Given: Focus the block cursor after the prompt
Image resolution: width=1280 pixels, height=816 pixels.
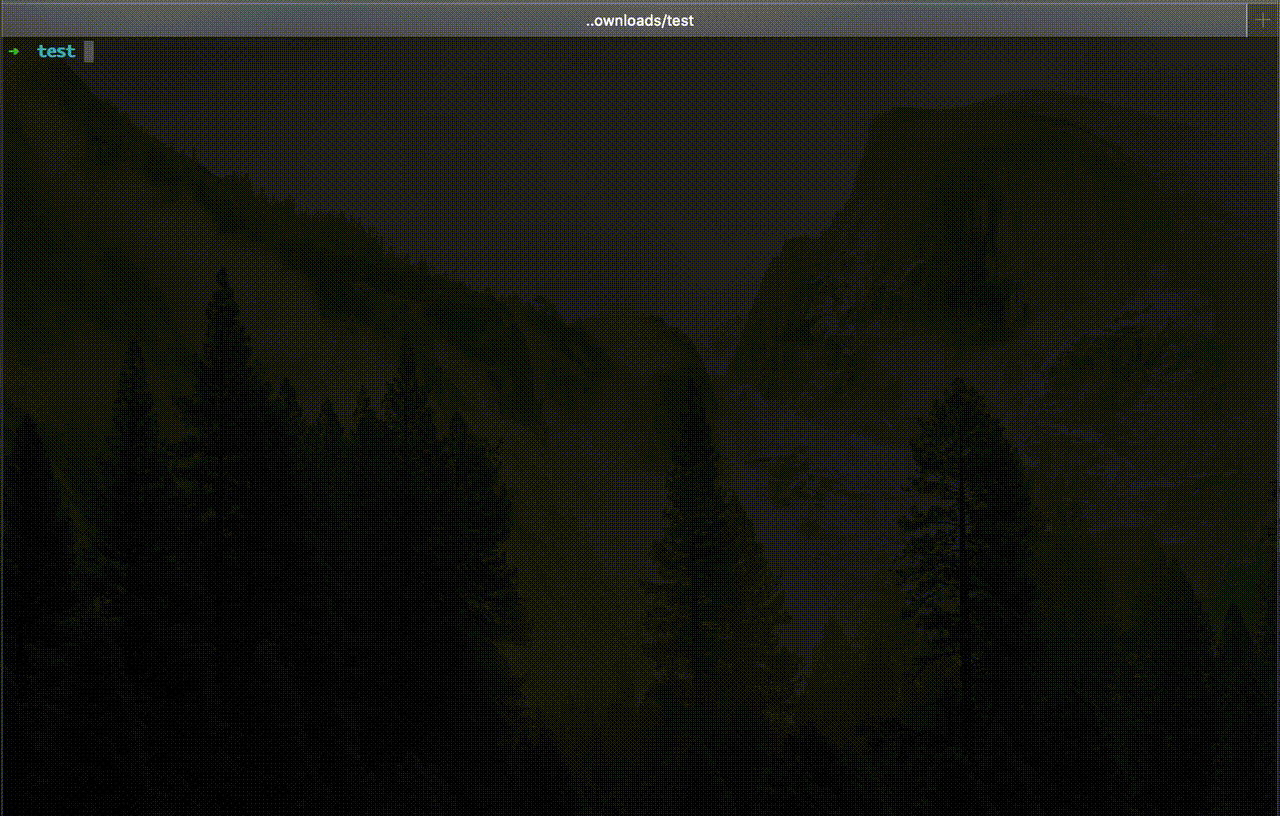Looking at the screenshot, I should pos(89,51).
